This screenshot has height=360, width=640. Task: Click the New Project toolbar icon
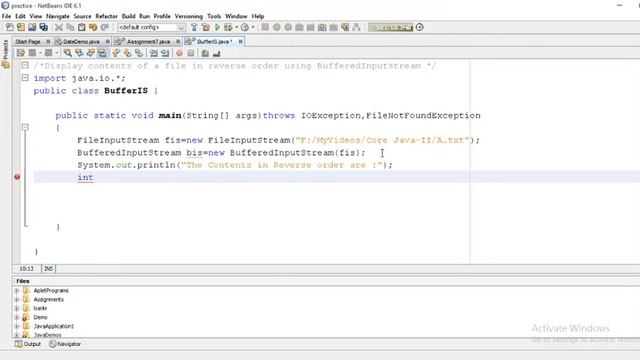pos(21,27)
